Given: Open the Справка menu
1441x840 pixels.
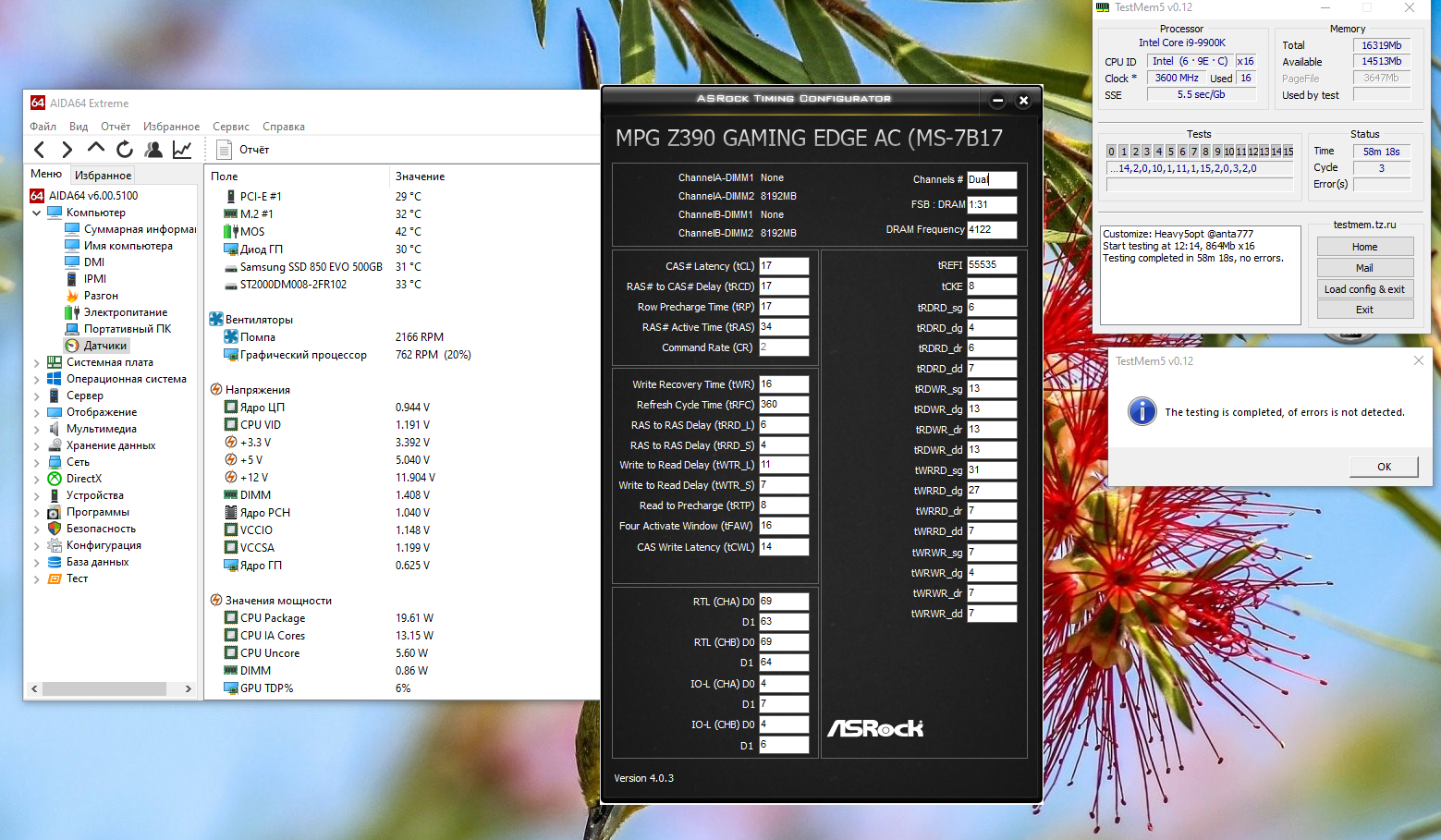Looking at the screenshot, I should pos(284,127).
